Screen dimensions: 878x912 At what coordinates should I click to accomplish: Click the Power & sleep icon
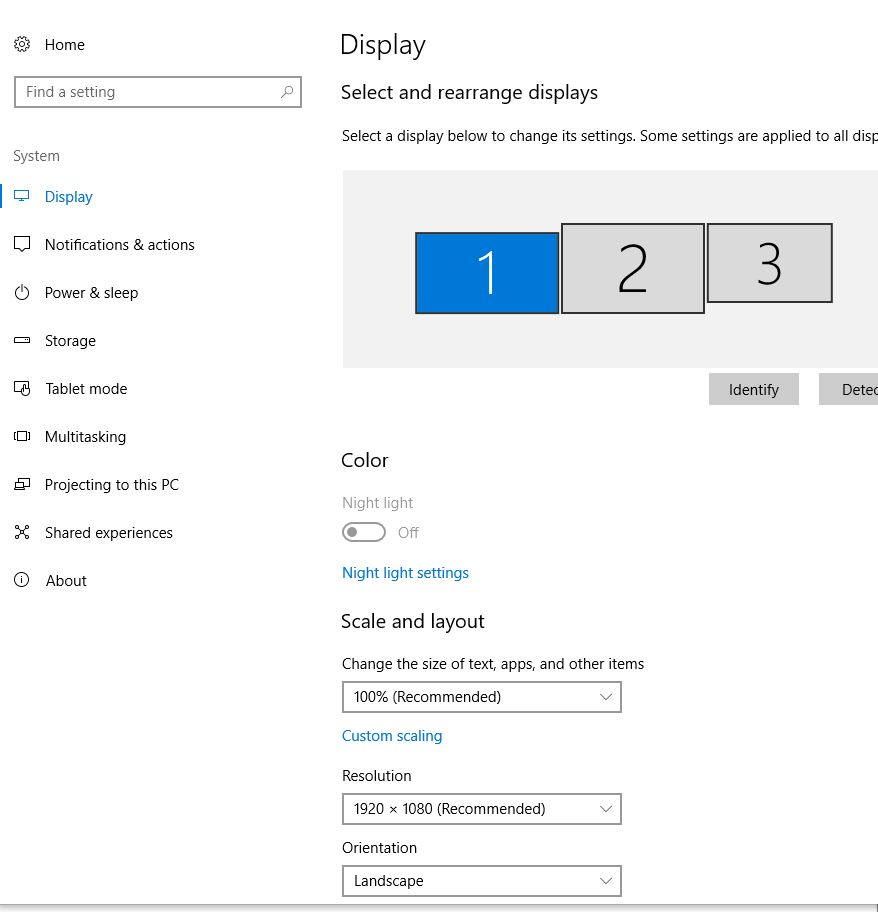(22, 292)
